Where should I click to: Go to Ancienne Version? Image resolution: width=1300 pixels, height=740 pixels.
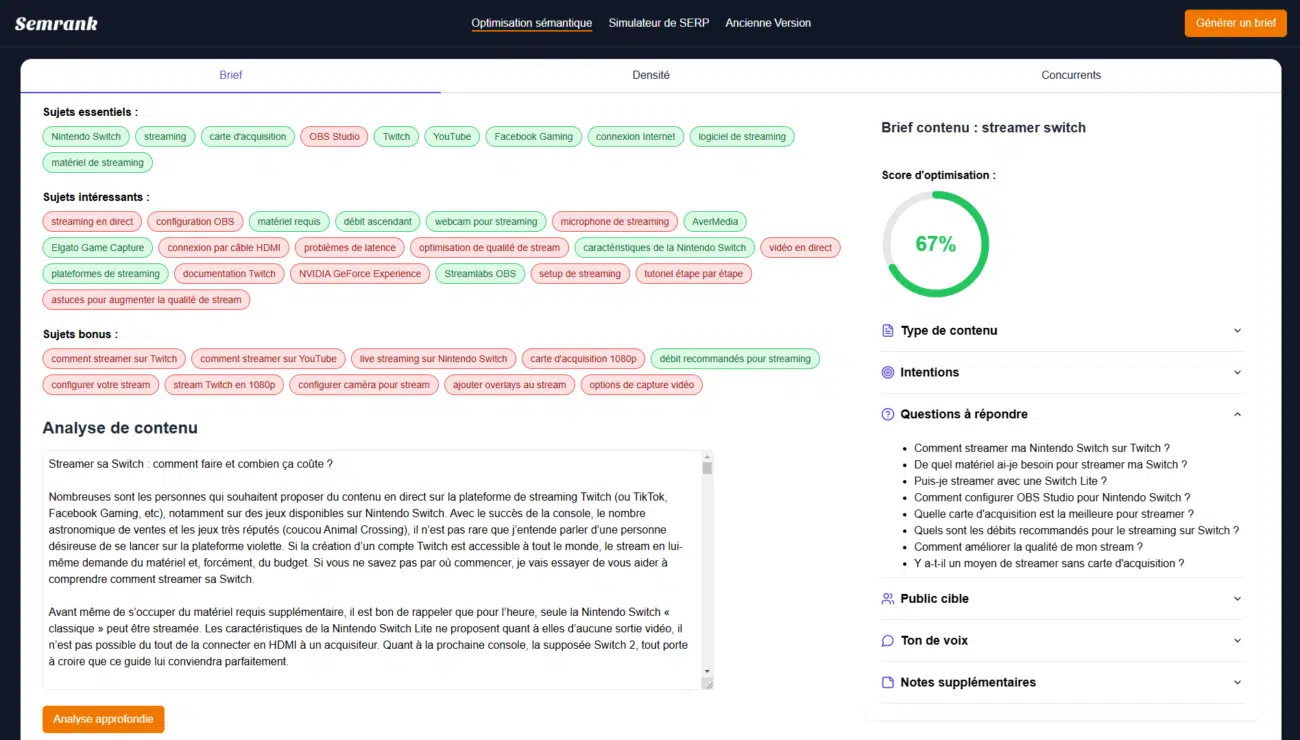tap(768, 23)
